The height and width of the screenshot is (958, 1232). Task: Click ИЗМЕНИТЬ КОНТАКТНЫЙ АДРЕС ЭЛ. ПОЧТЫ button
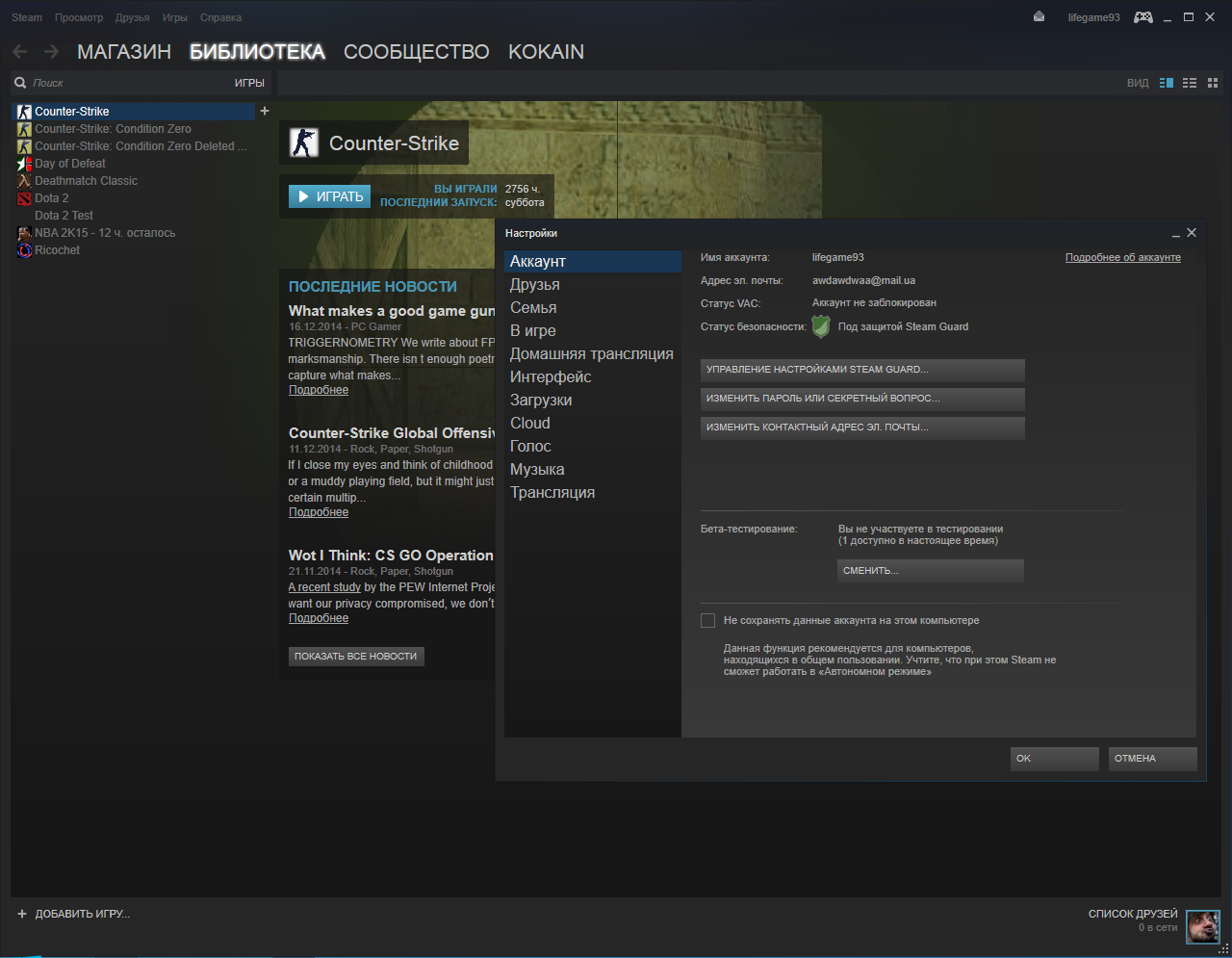coord(862,427)
